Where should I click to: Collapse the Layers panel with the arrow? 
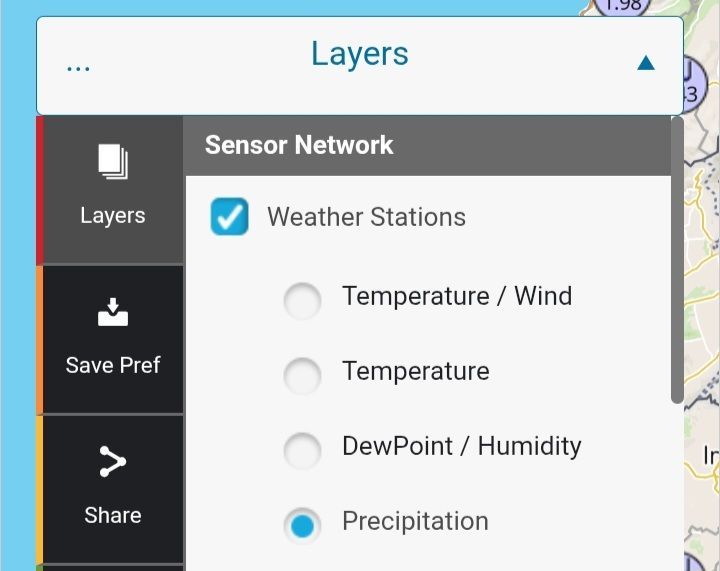click(x=645, y=63)
